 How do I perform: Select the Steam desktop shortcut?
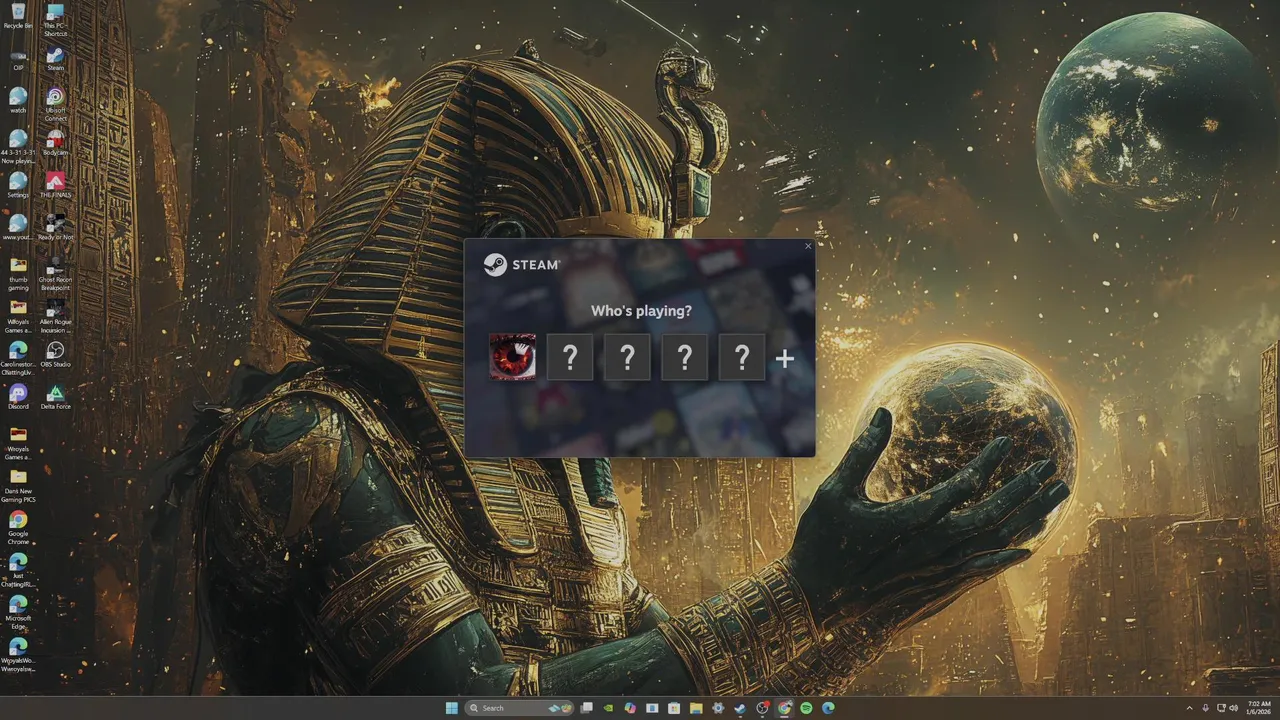tap(55, 59)
